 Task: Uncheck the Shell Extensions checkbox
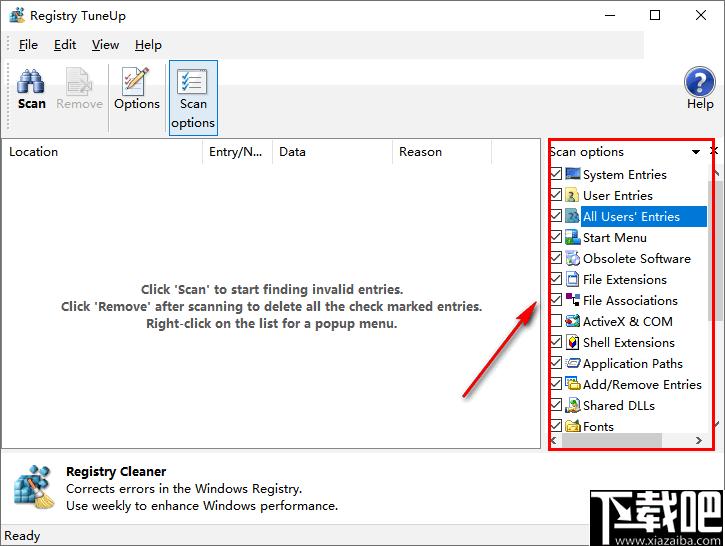[556, 342]
